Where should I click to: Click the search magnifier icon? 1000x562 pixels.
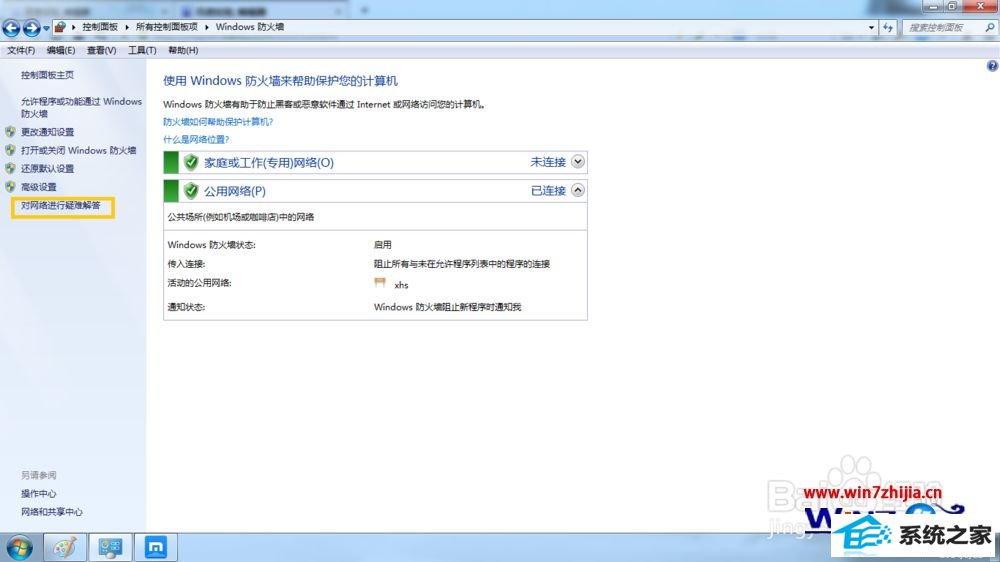coord(989,27)
